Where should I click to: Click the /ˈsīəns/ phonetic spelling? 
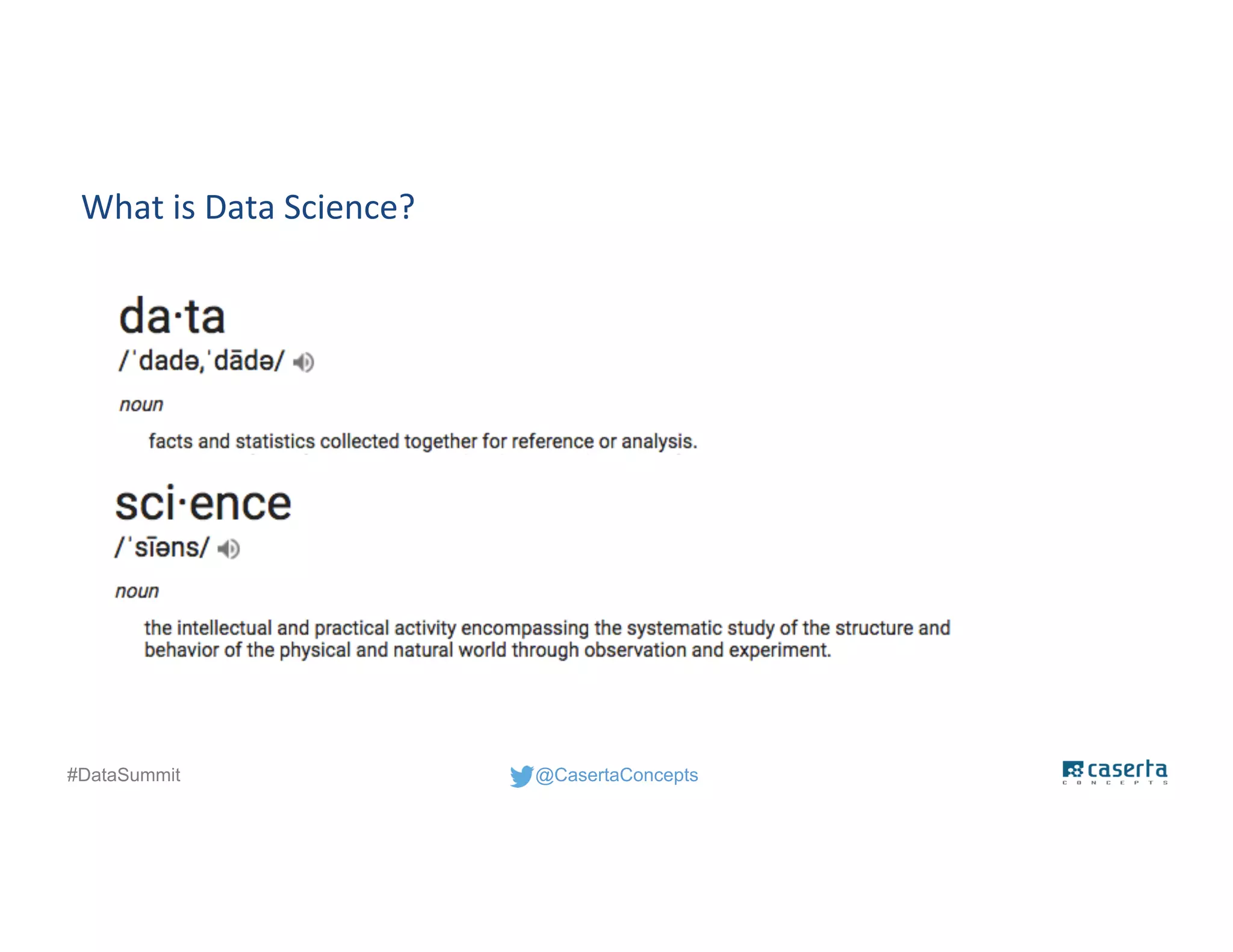(x=163, y=548)
